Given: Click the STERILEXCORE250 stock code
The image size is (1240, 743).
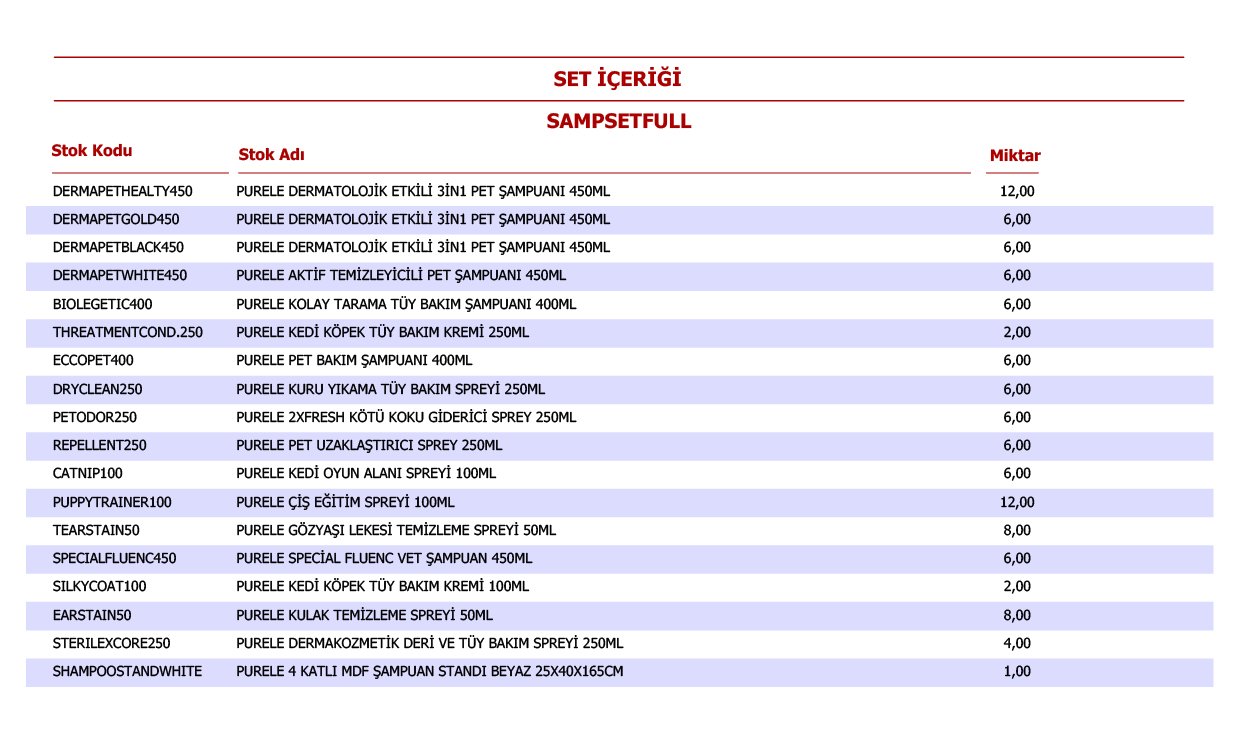Looking at the screenshot, I should pyautogui.click(x=112, y=643).
